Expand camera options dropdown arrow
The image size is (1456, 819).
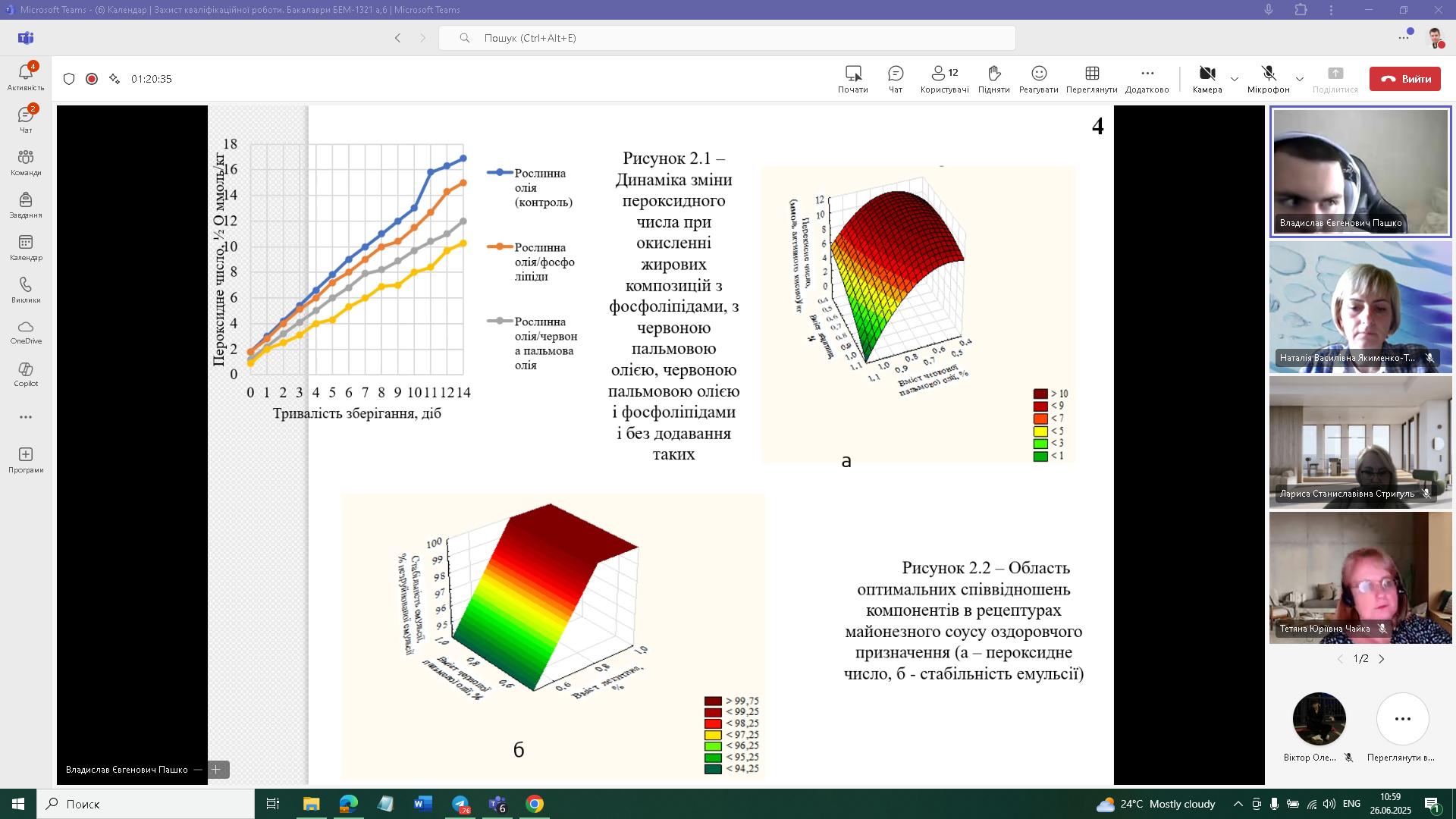[x=1235, y=79]
